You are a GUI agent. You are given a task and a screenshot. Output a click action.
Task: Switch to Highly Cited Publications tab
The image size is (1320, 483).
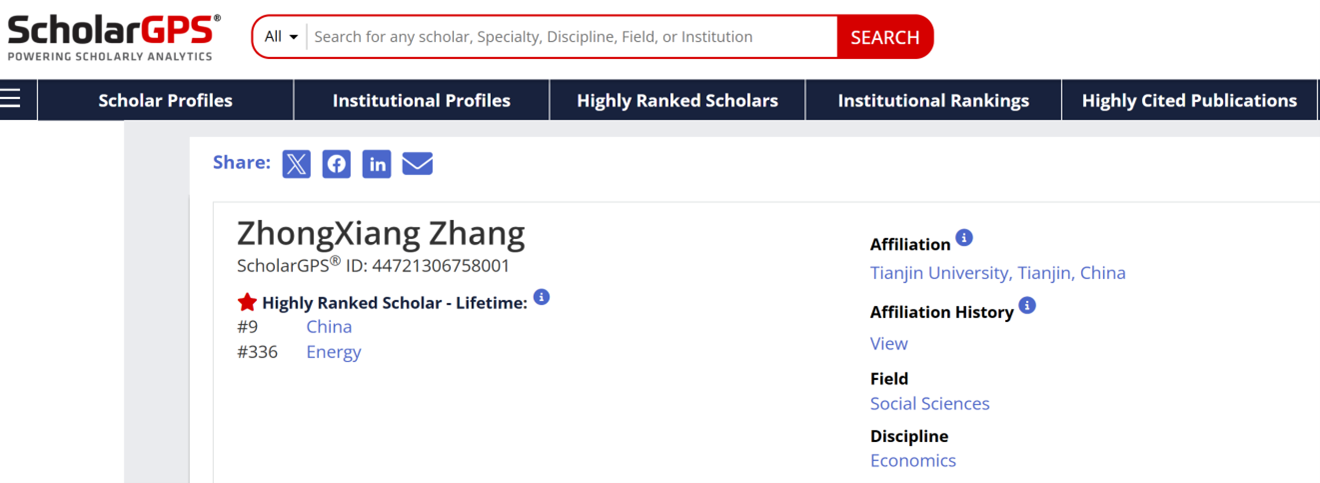coord(1189,100)
